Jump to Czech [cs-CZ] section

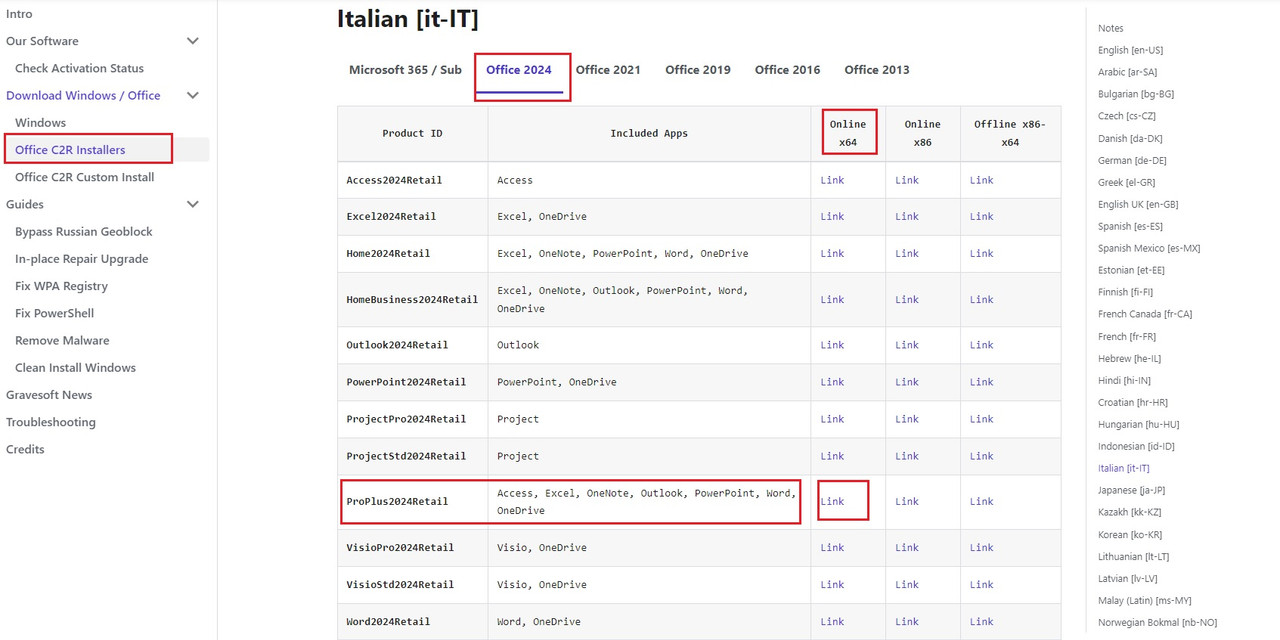click(x=1127, y=116)
